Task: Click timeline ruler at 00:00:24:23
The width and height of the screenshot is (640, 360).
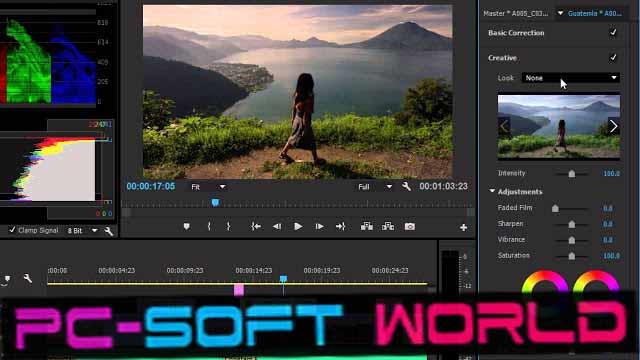Action: pos(390,270)
